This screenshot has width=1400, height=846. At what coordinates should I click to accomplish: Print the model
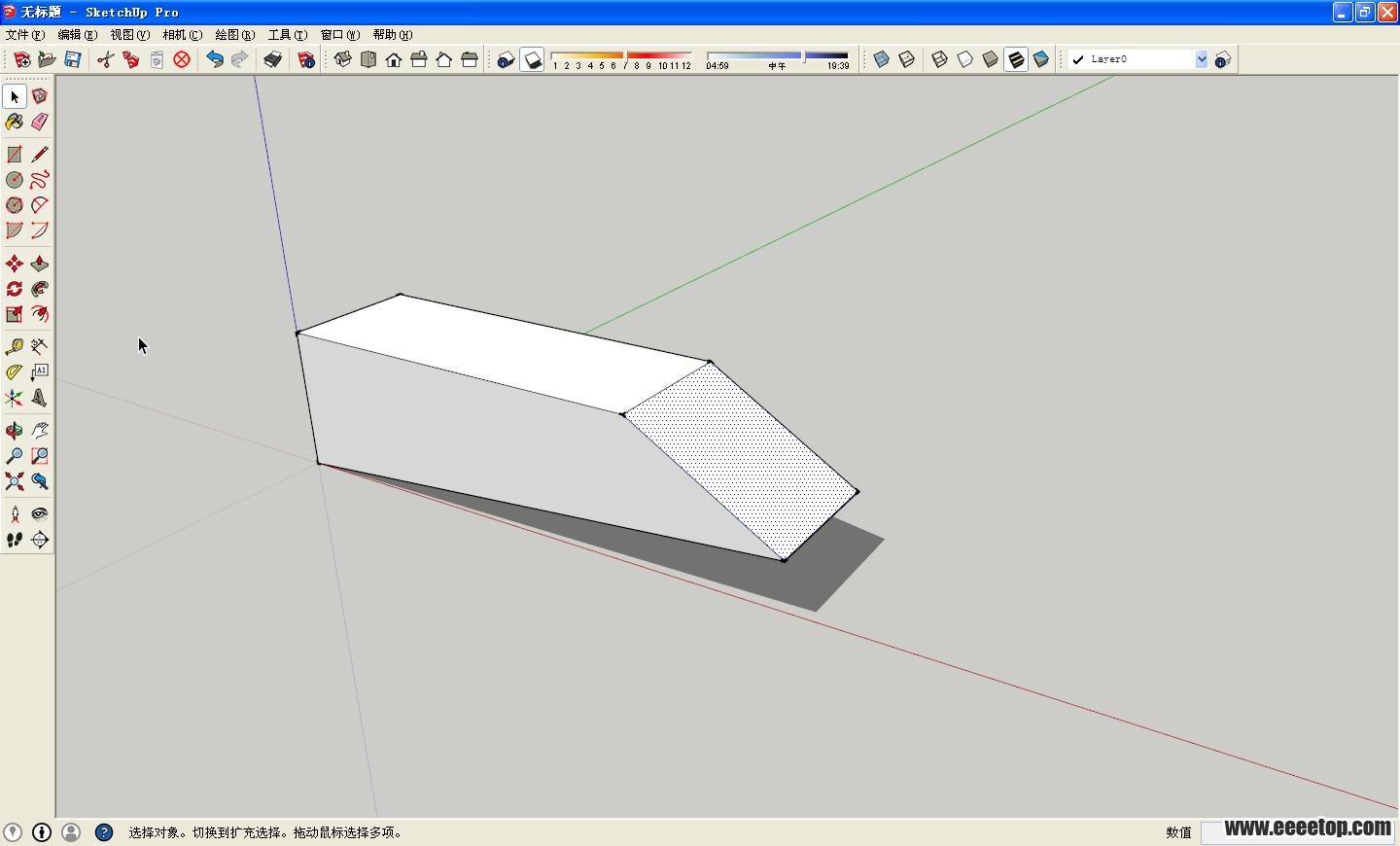pos(273,59)
